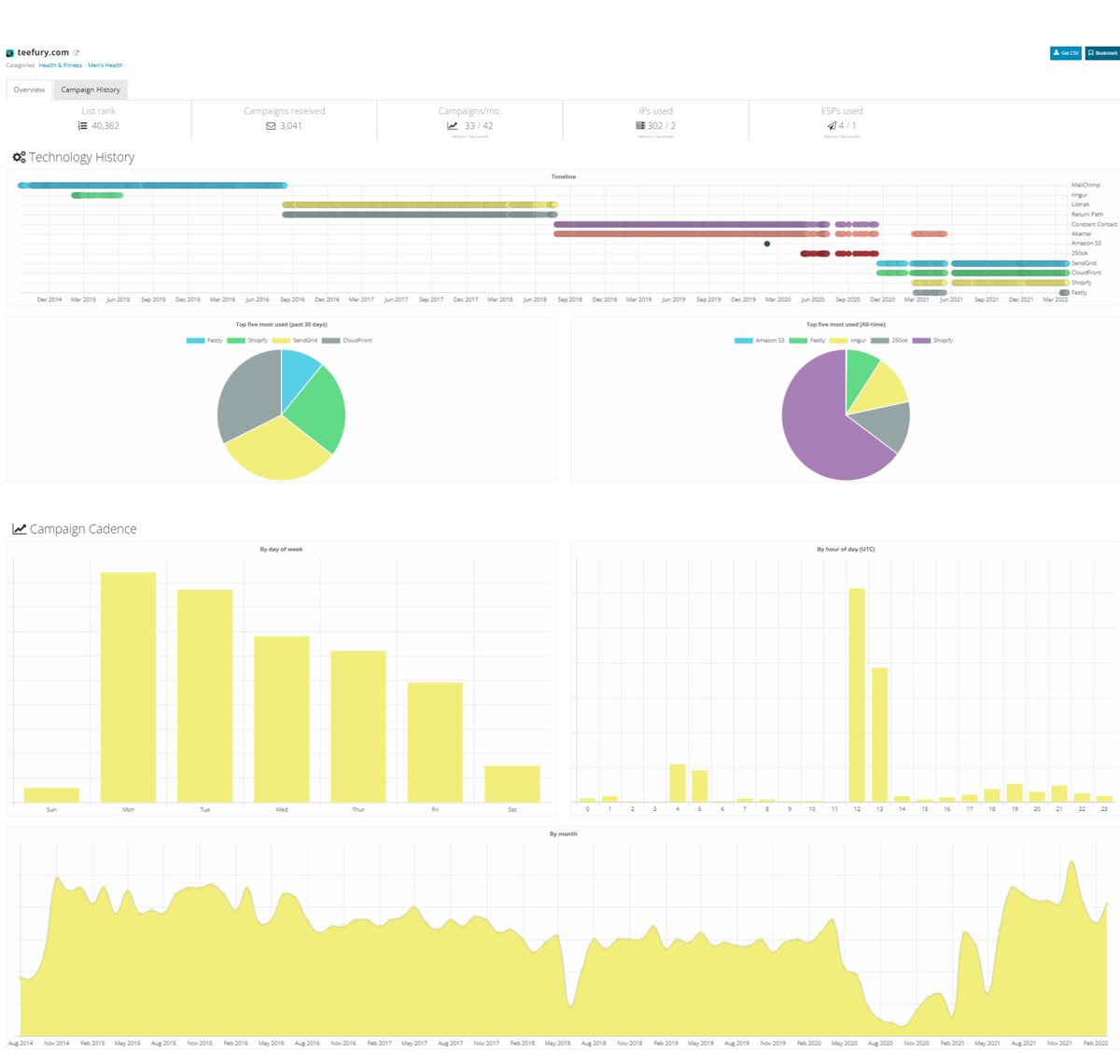Toggle Shopify legend in All-time chart

point(932,341)
